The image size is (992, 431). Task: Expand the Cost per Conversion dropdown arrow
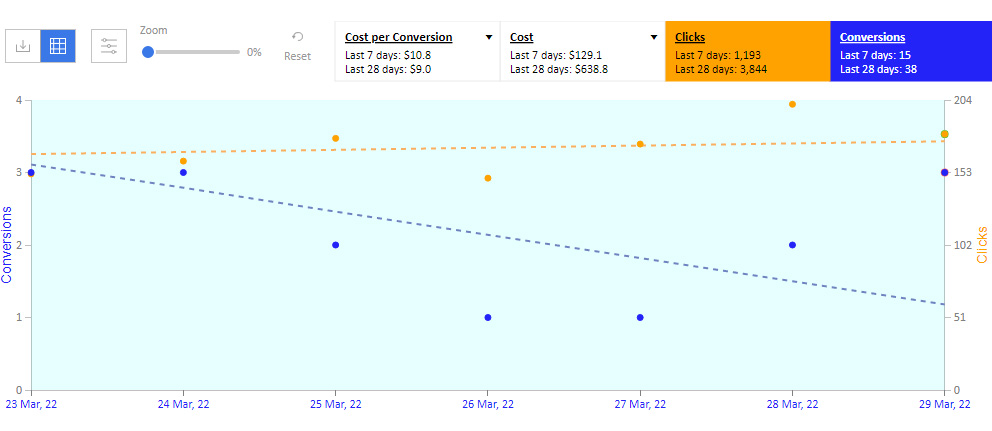[x=488, y=37]
